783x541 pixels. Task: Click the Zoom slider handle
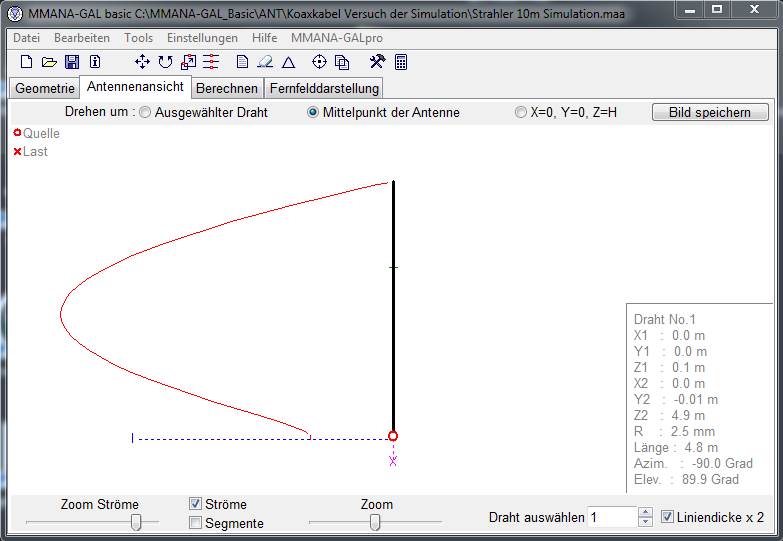point(375,523)
